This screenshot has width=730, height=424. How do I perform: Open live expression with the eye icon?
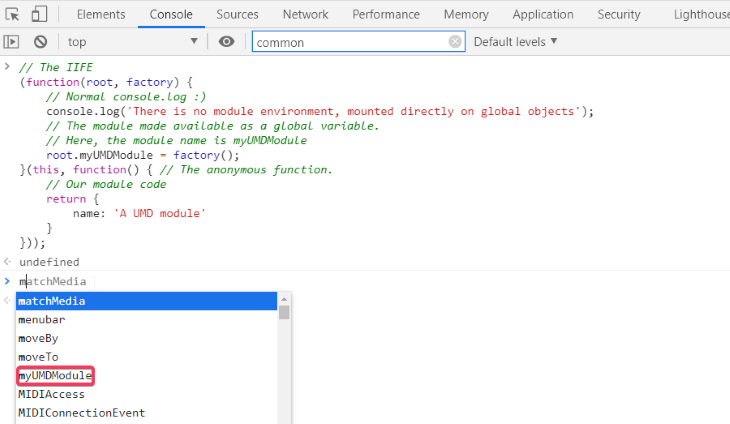tap(227, 42)
